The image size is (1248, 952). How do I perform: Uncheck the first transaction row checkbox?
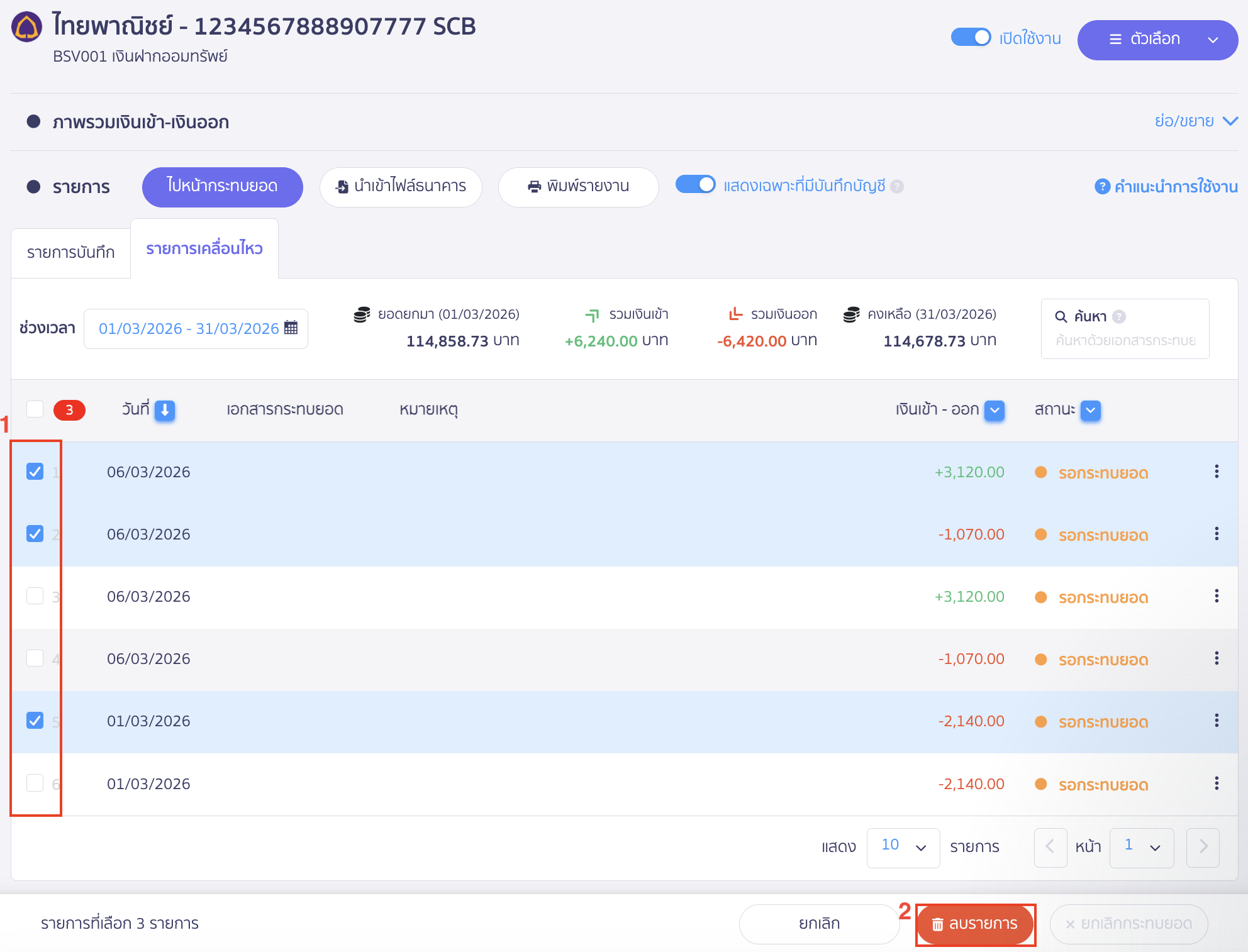[x=35, y=472]
